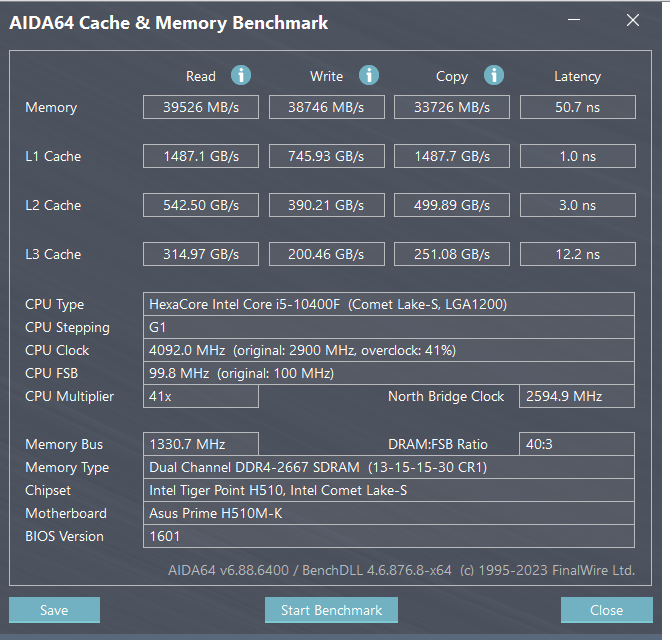Click the CPU Clock label

57,351
